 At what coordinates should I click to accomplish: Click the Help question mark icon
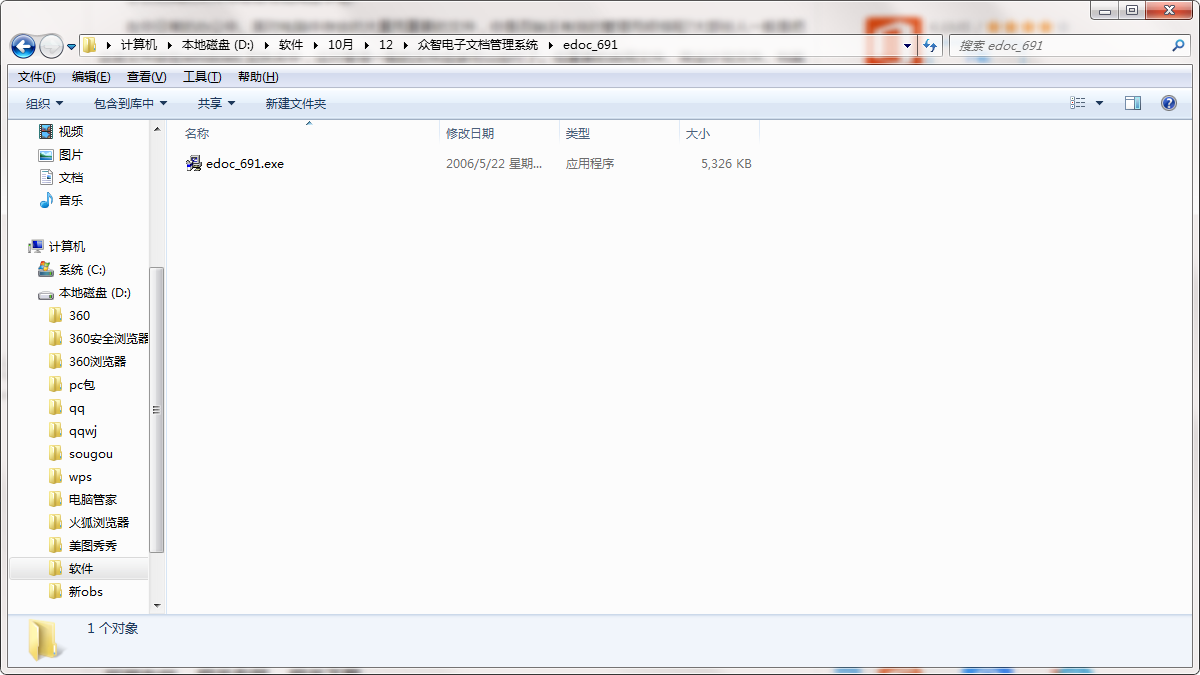1168,102
